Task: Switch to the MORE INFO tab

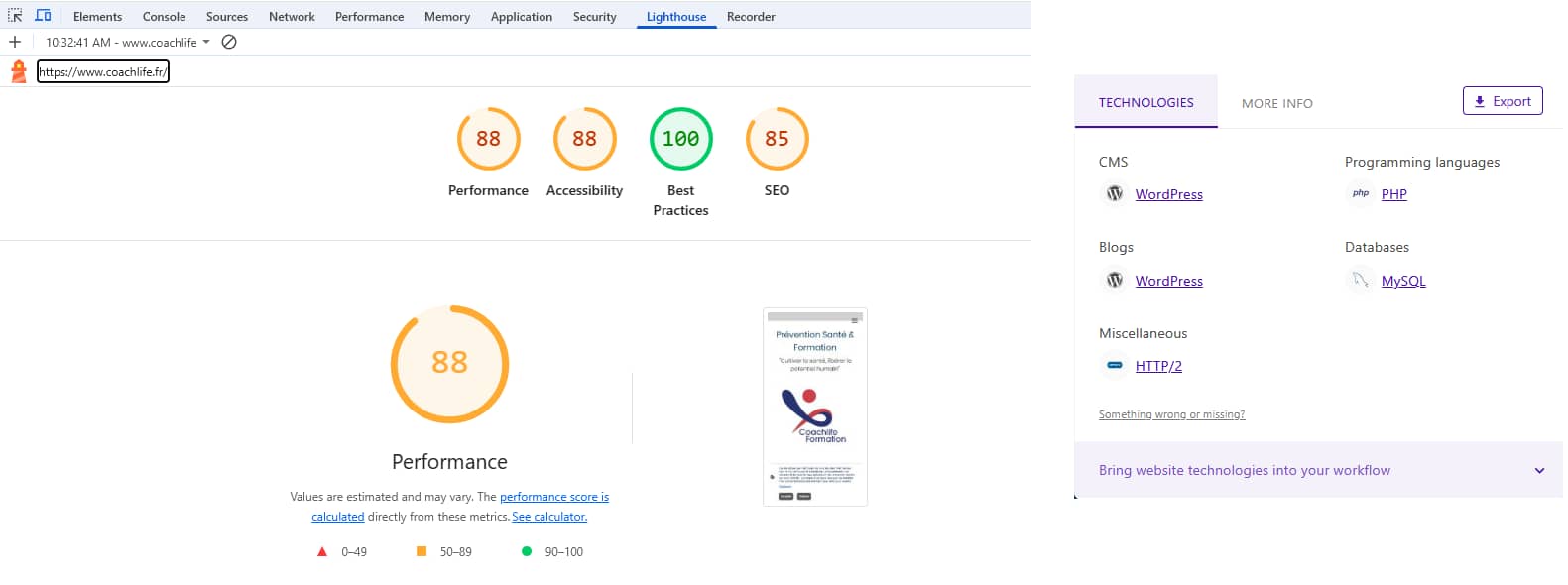Action: [x=1276, y=103]
